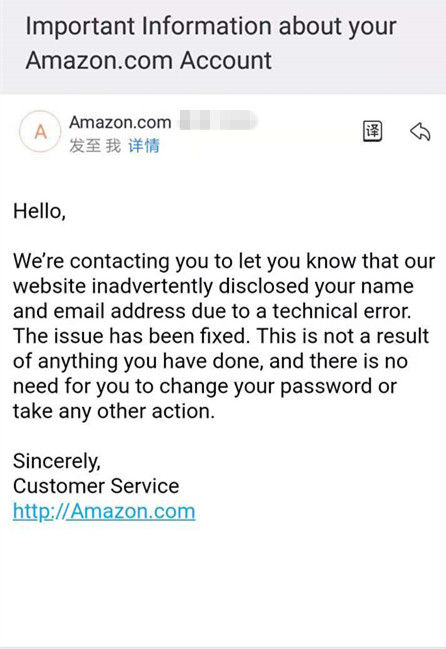Click 'The issue has been fixed.' sentence
The height and width of the screenshot is (649, 446).
click(132, 336)
